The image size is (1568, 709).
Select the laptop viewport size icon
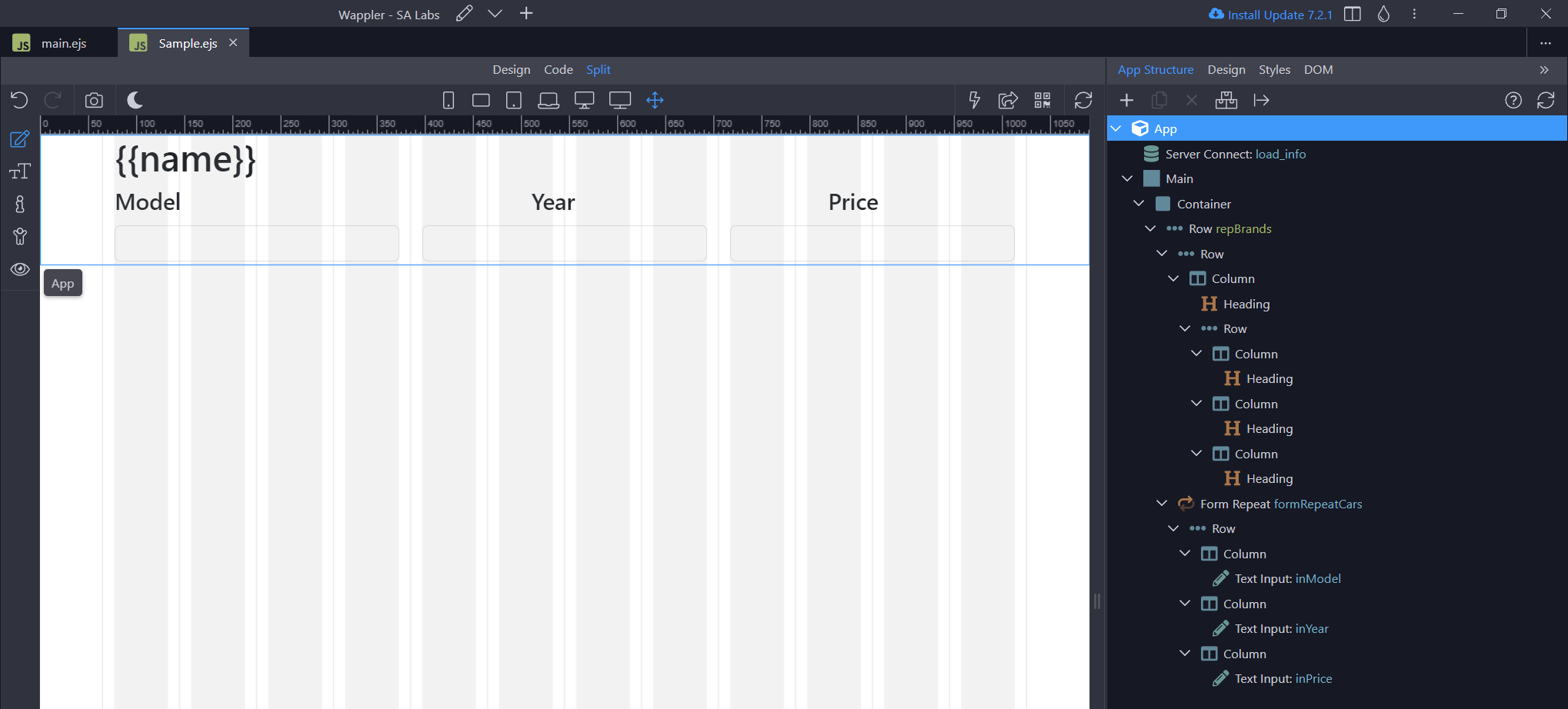coord(549,101)
